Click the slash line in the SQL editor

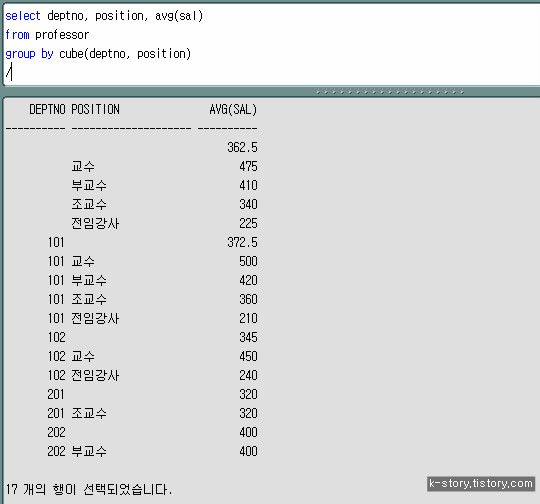9,72
